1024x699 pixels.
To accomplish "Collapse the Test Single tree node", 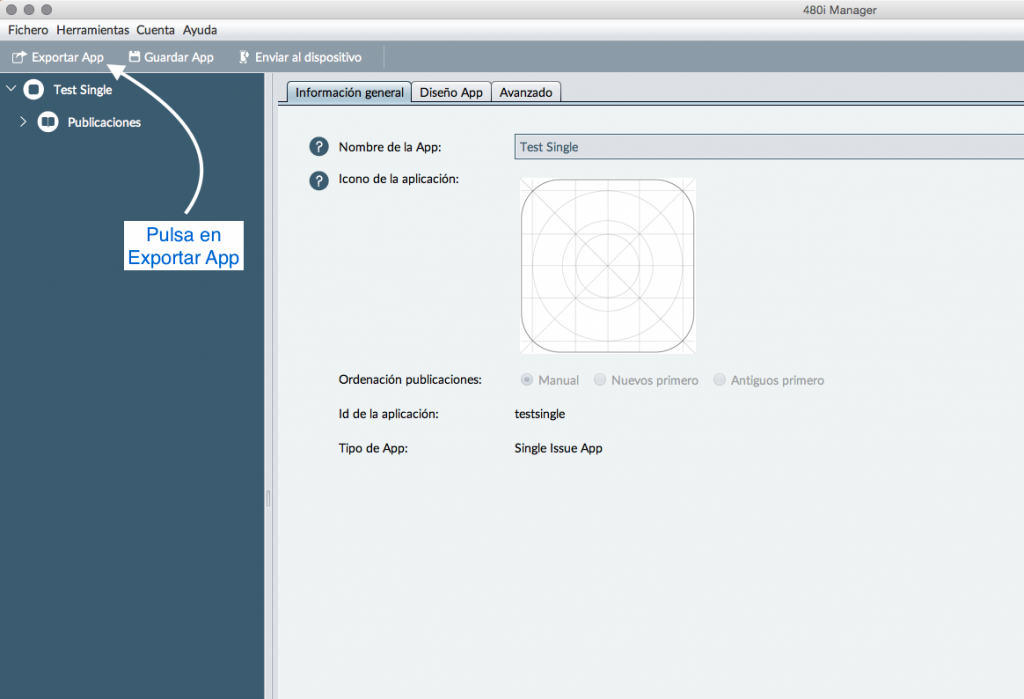I will pyautogui.click(x=11, y=90).
